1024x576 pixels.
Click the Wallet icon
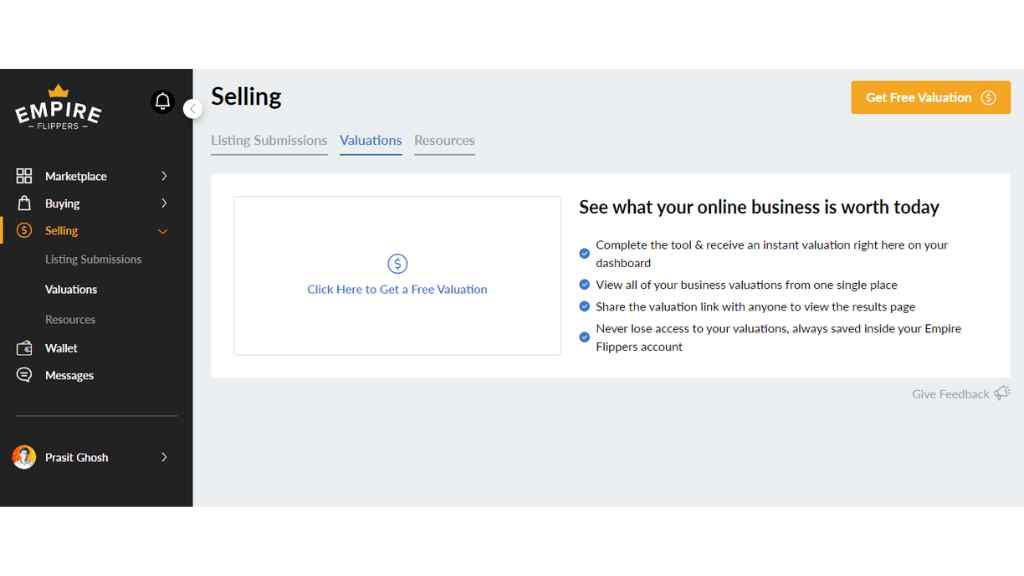[24, 348]
